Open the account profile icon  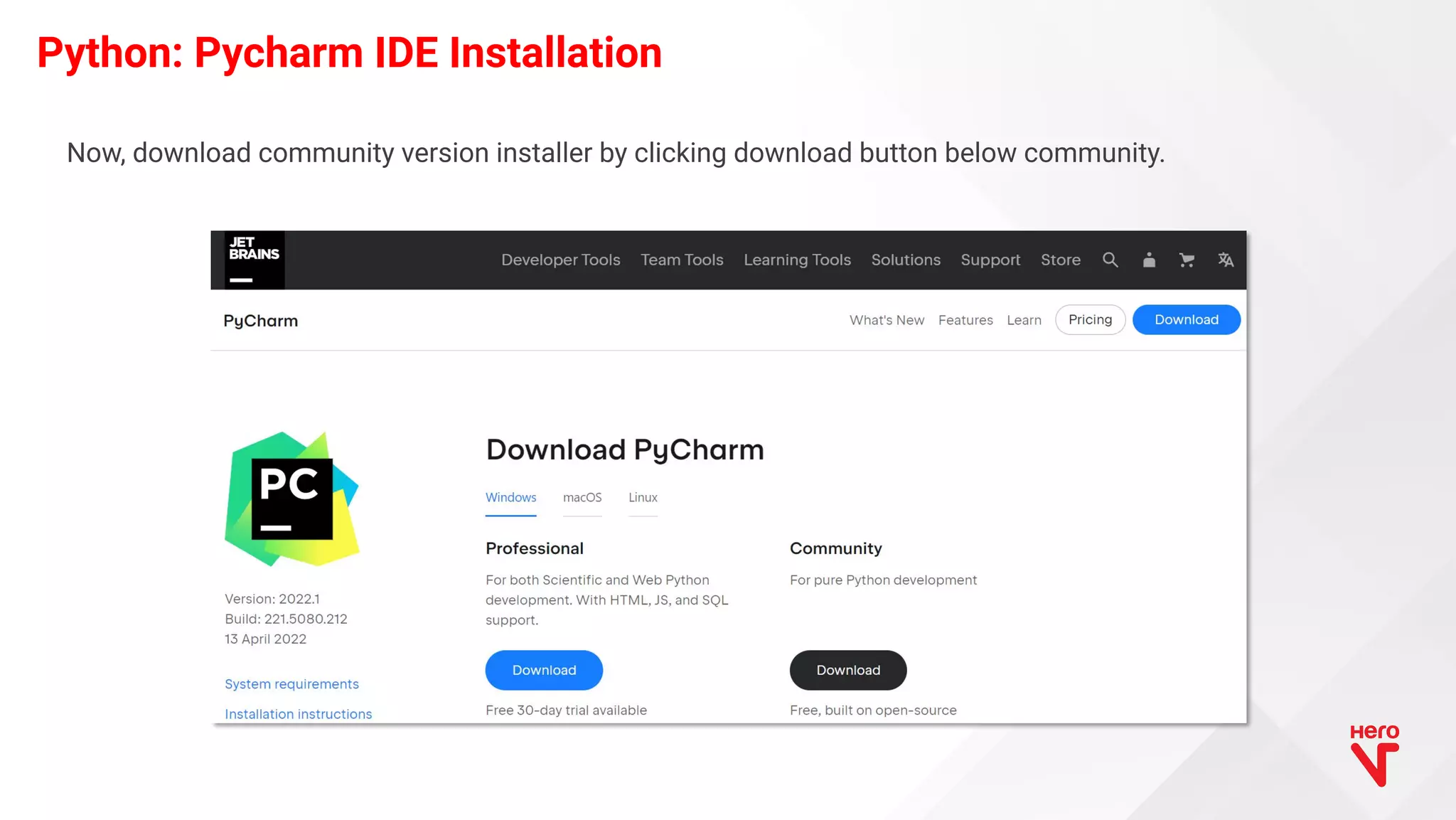point(1149,260)
